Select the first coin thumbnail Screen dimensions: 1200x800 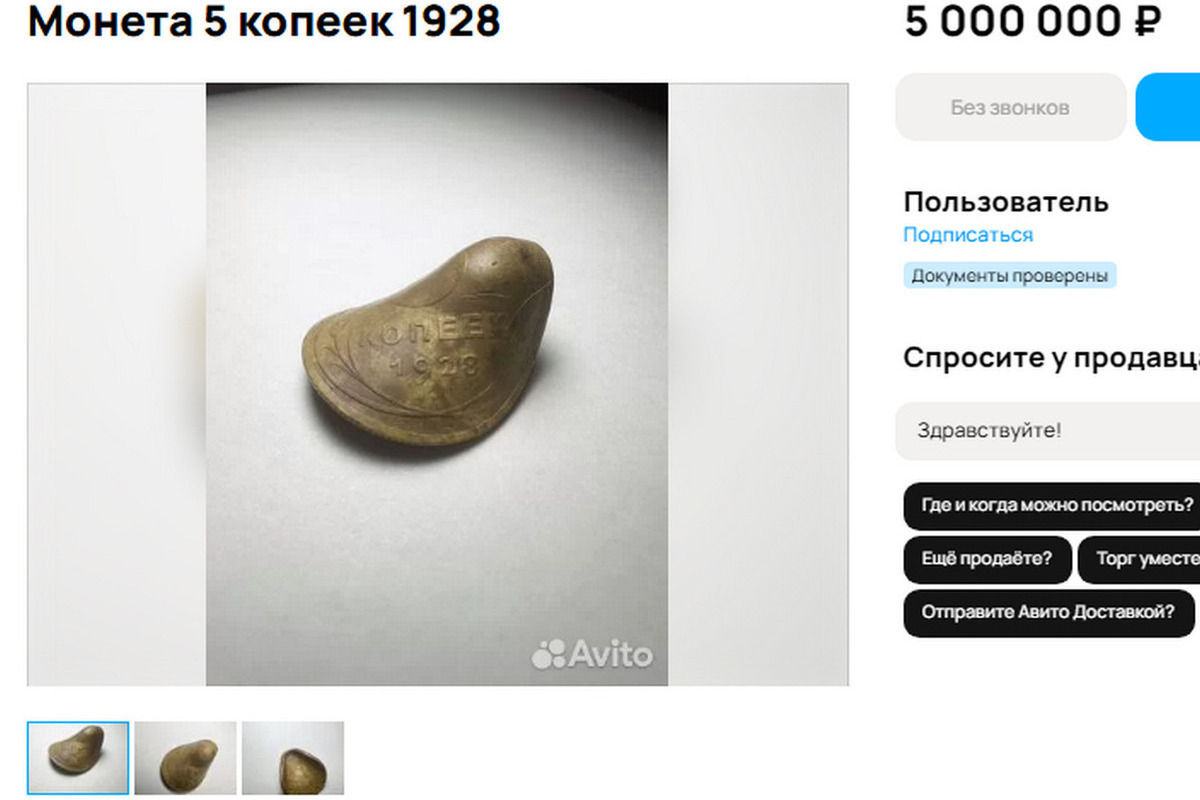click(78, 759)
